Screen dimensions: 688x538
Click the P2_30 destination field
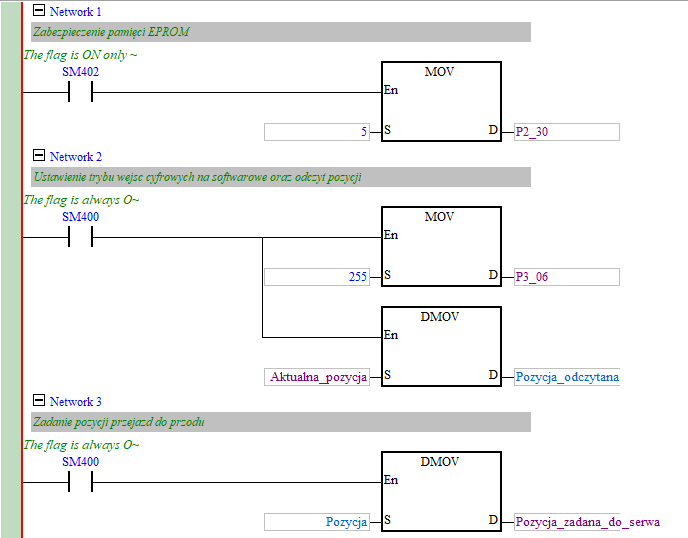[565, 132]
